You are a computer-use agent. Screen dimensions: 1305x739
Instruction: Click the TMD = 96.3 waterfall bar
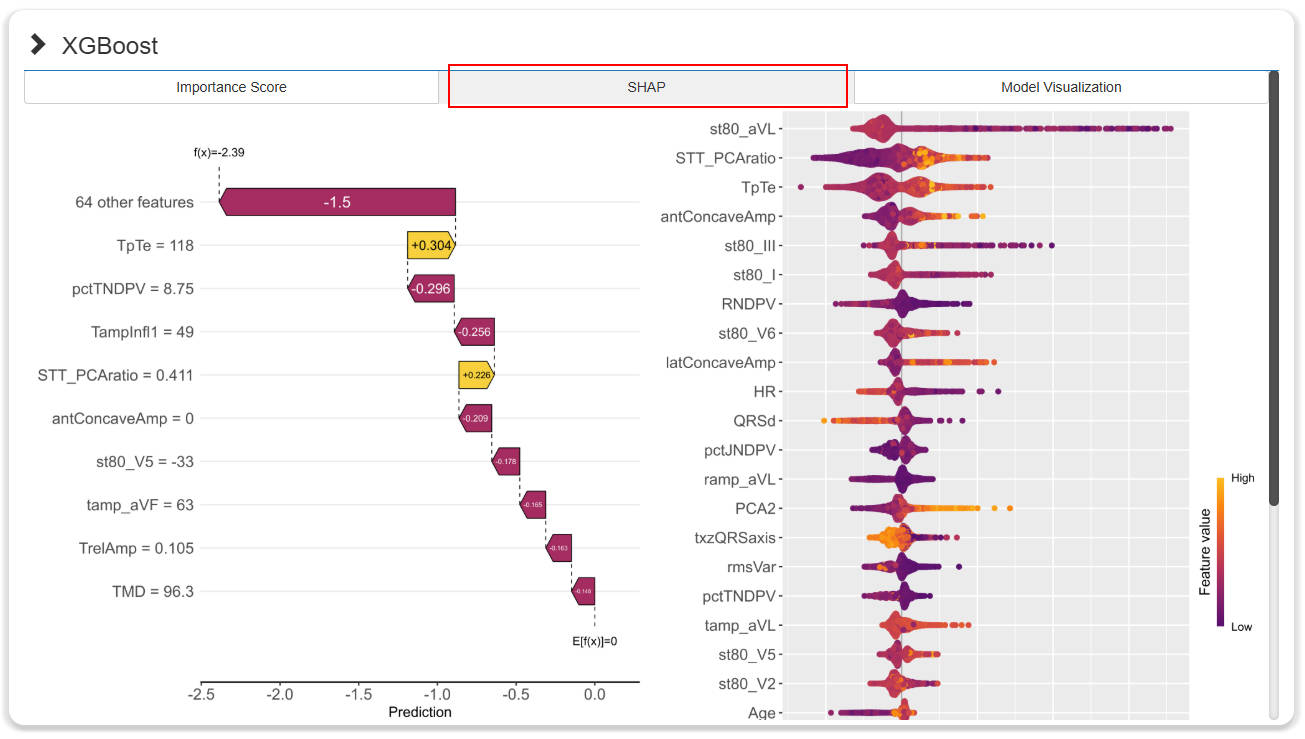583,591
